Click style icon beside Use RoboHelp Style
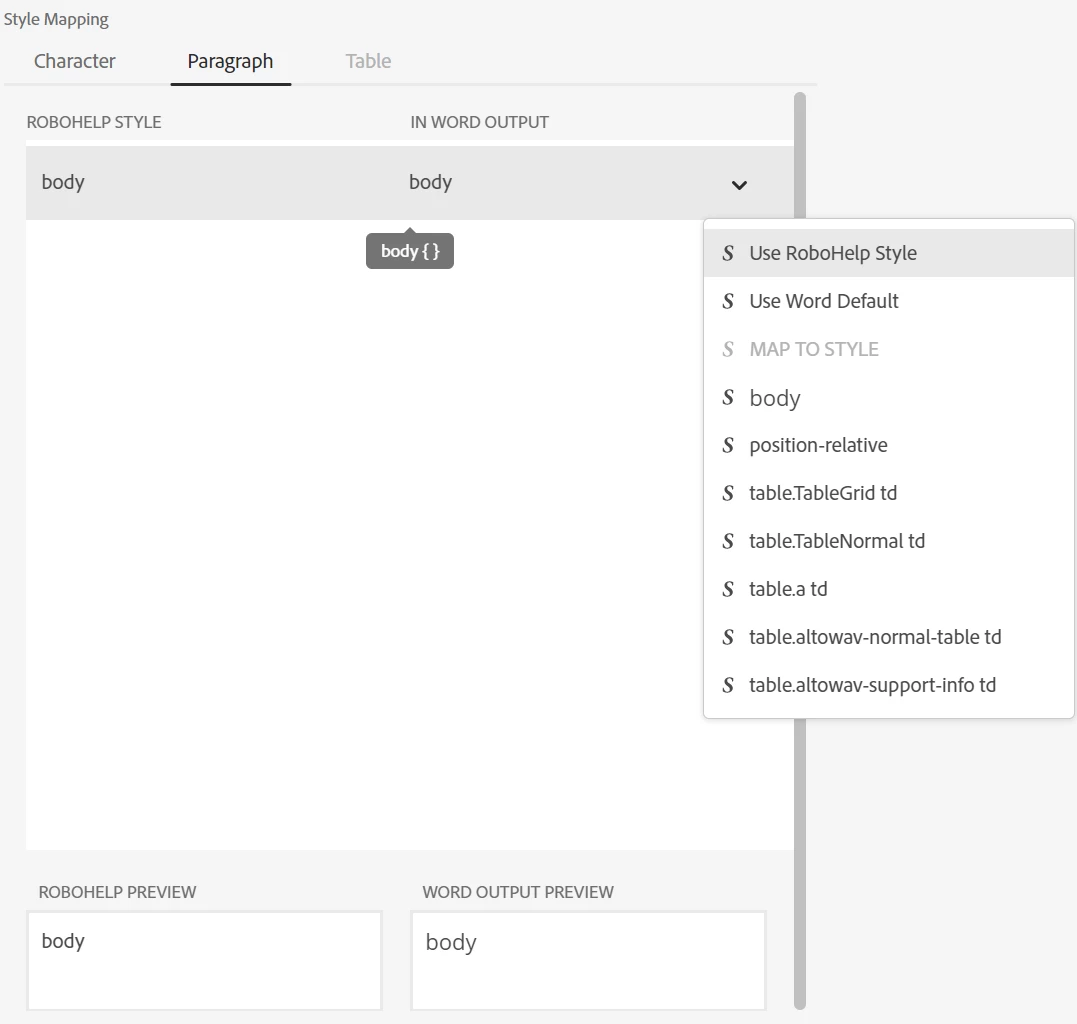The height and width of the screenshot is (1024, 1077). 728,253
